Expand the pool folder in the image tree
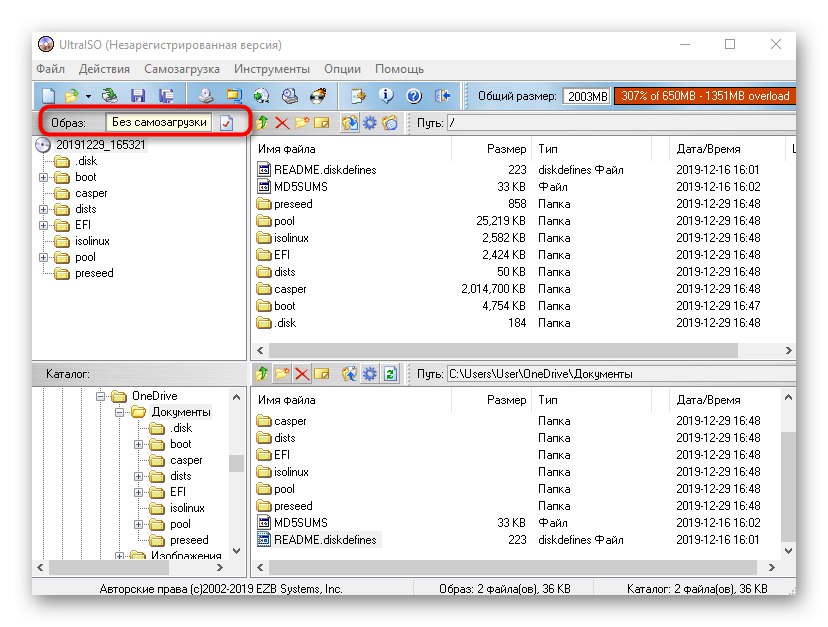Screen dimensions: 828x627 (44, 258)
